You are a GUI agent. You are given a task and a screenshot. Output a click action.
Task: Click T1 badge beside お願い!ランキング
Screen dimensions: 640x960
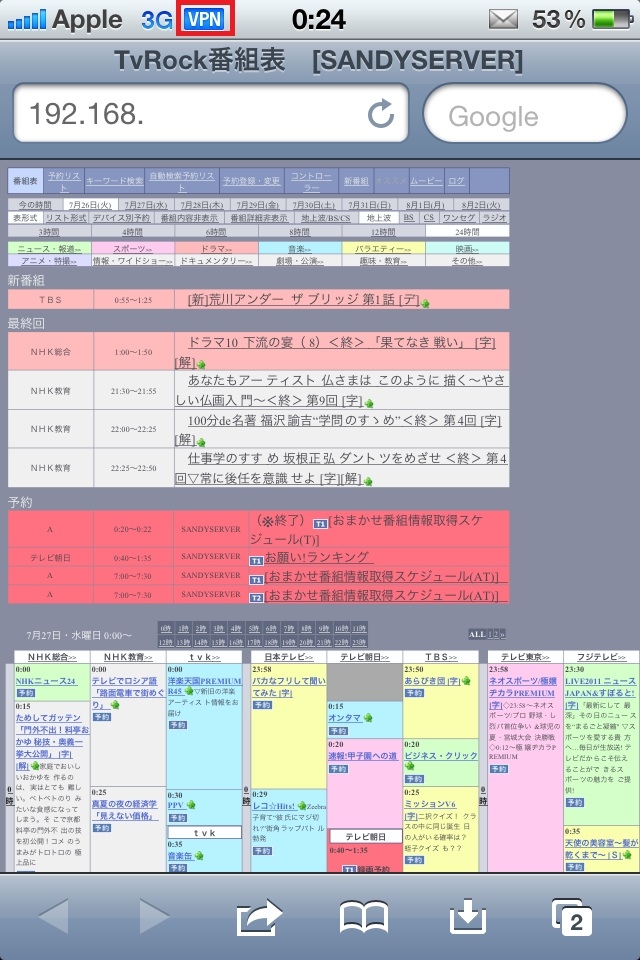pos(256,560)
